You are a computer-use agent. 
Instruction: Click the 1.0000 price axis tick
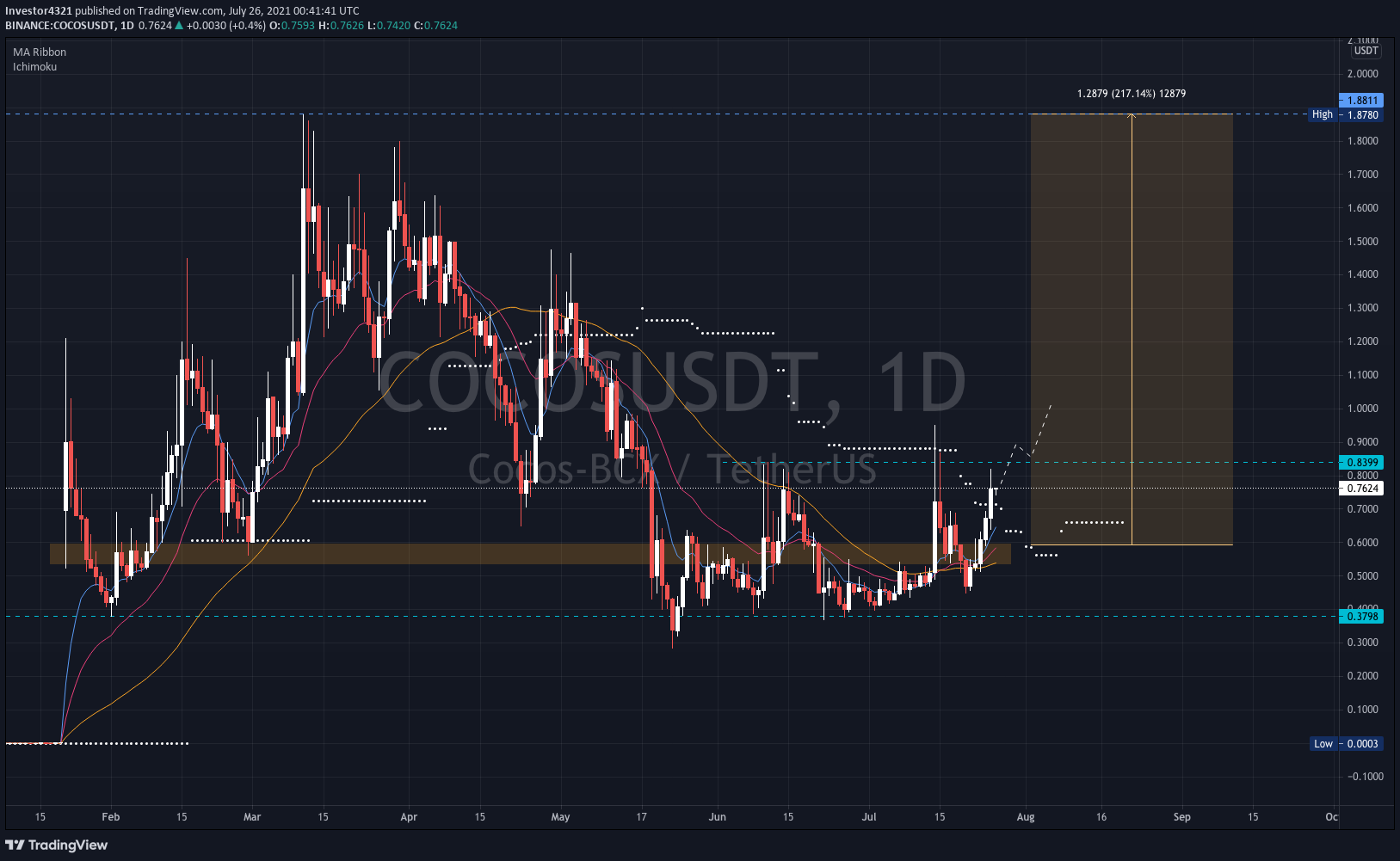(x=1363, y=409)
